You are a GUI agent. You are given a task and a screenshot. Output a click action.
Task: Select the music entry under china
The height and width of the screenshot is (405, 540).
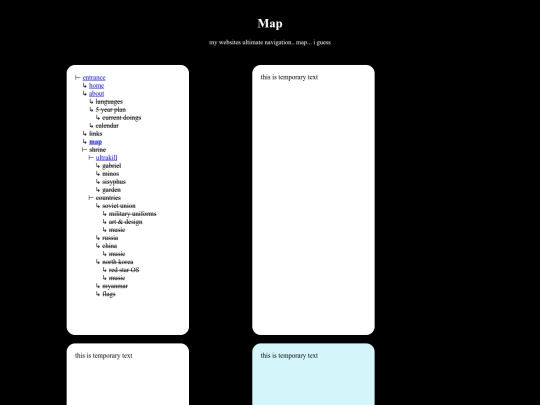(x=117, y=254)
